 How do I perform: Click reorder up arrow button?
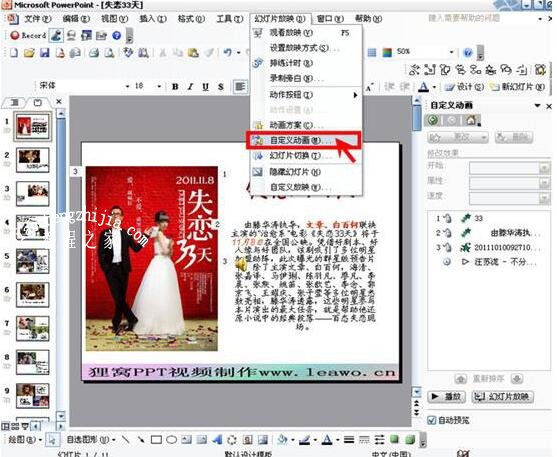click(460, 379)
